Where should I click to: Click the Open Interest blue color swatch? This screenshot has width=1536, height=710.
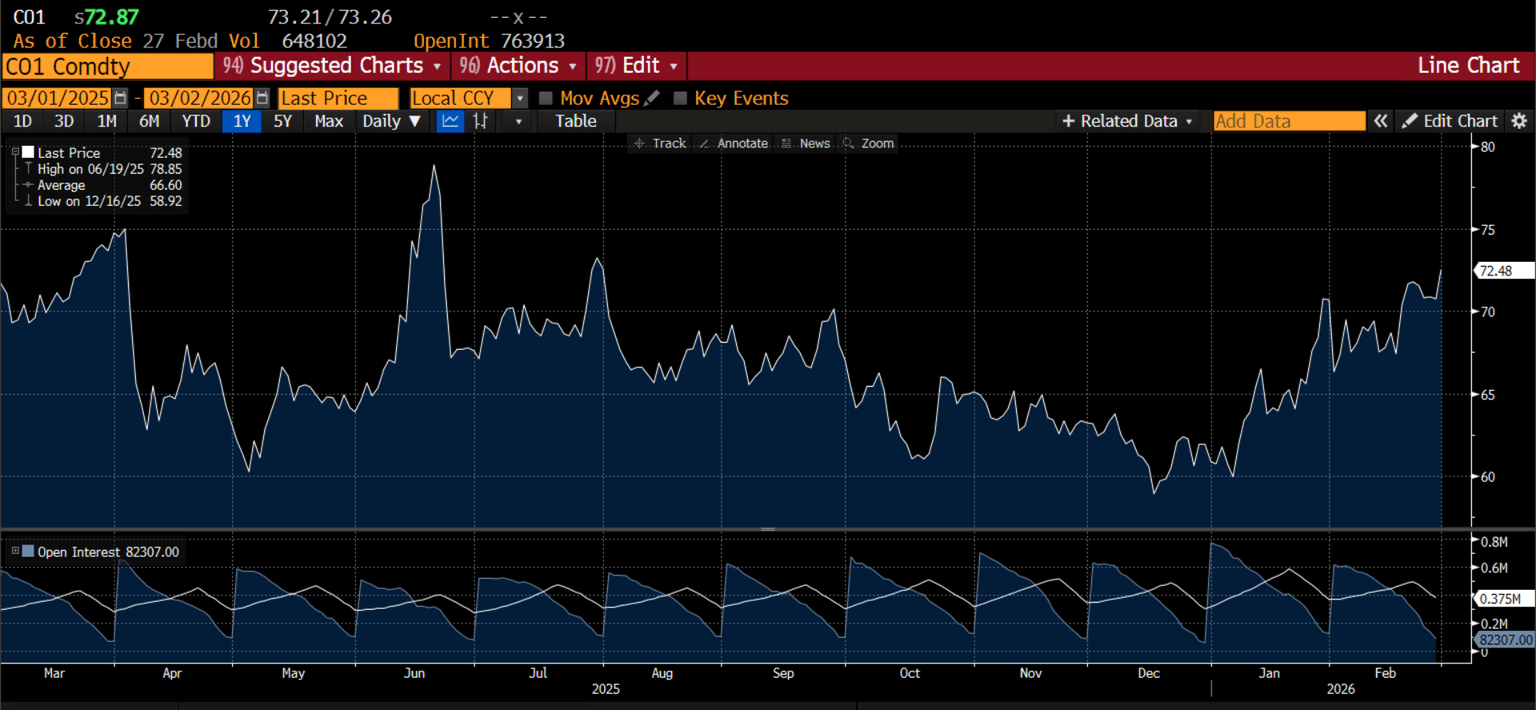28,551
